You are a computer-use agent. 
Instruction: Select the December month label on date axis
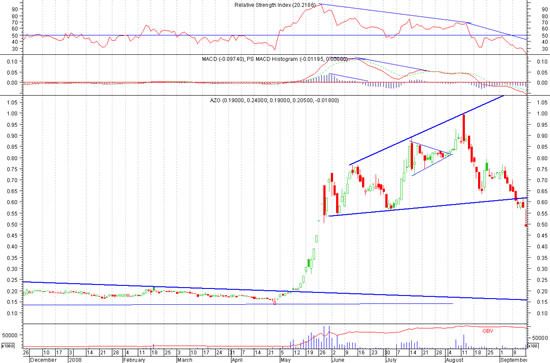pos(43,360)
